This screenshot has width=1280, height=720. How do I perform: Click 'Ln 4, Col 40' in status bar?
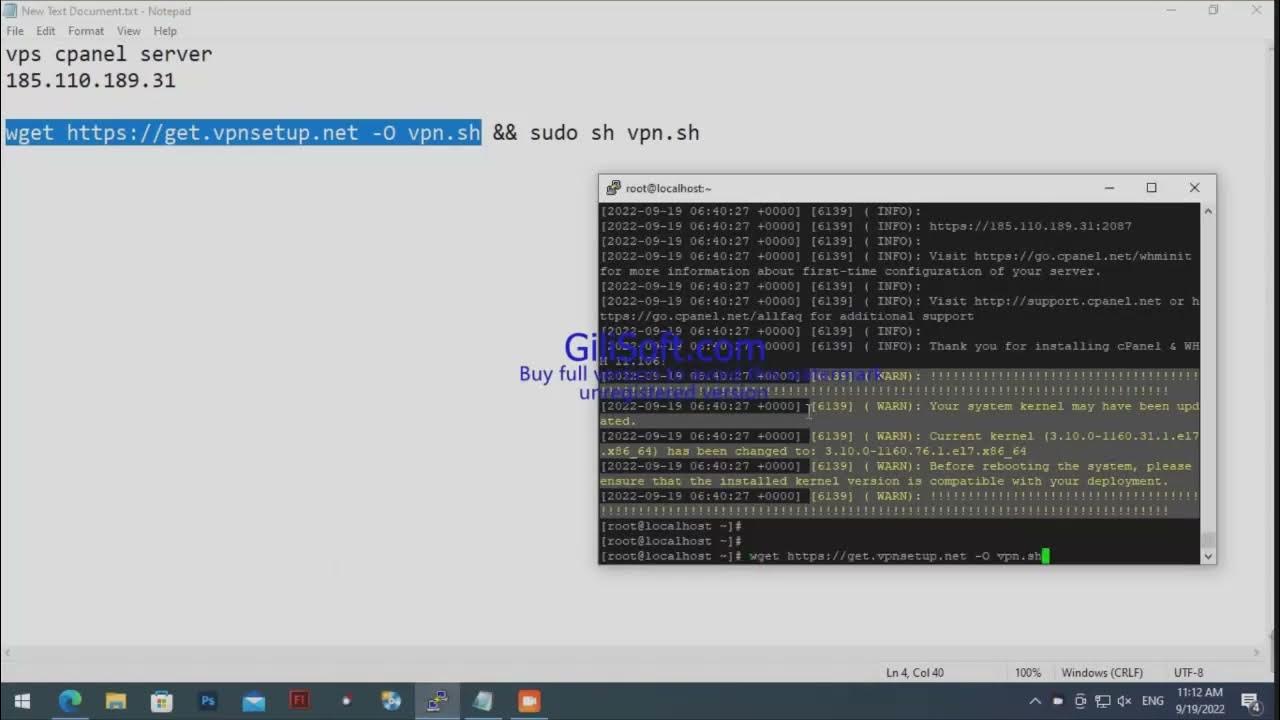click(x=915, y=673)
